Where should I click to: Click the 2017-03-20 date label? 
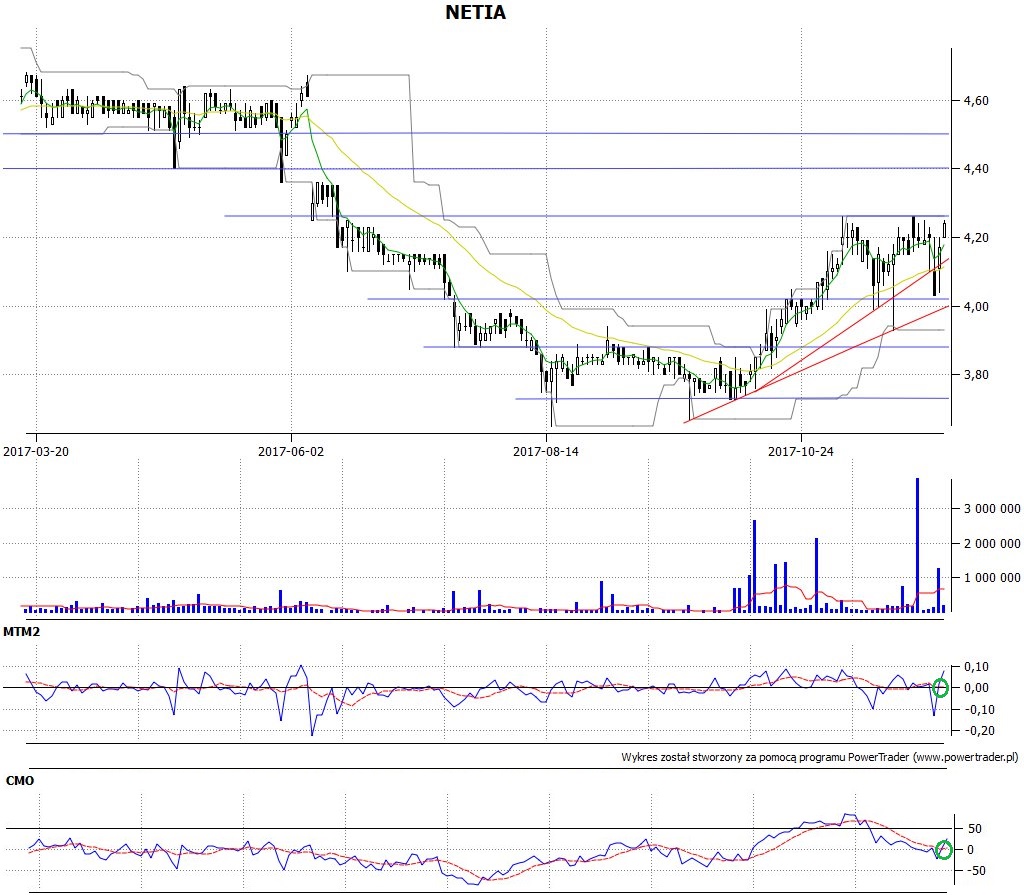pos(36,451)
